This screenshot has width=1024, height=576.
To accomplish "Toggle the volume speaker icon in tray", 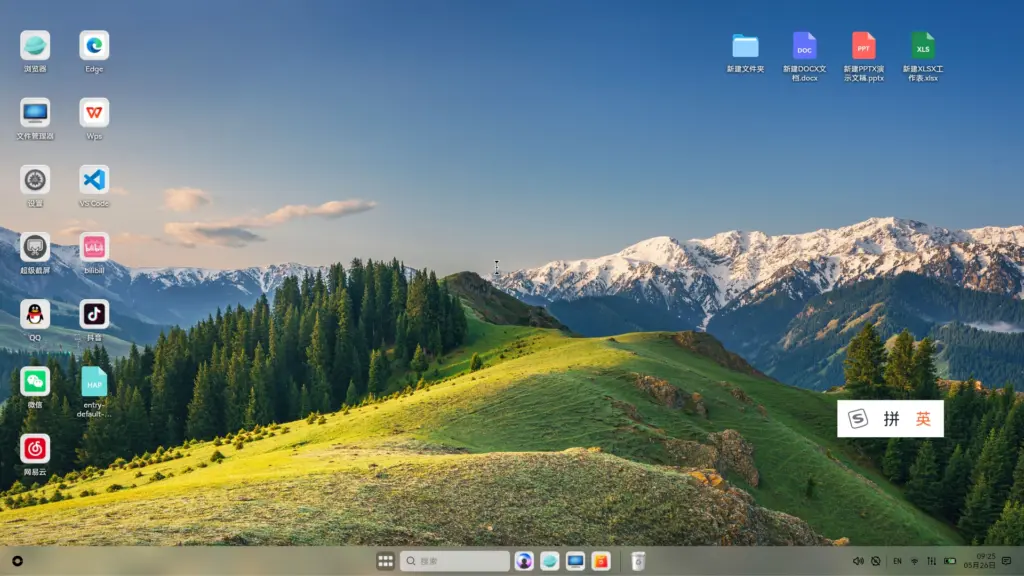I will coord(858,561).
